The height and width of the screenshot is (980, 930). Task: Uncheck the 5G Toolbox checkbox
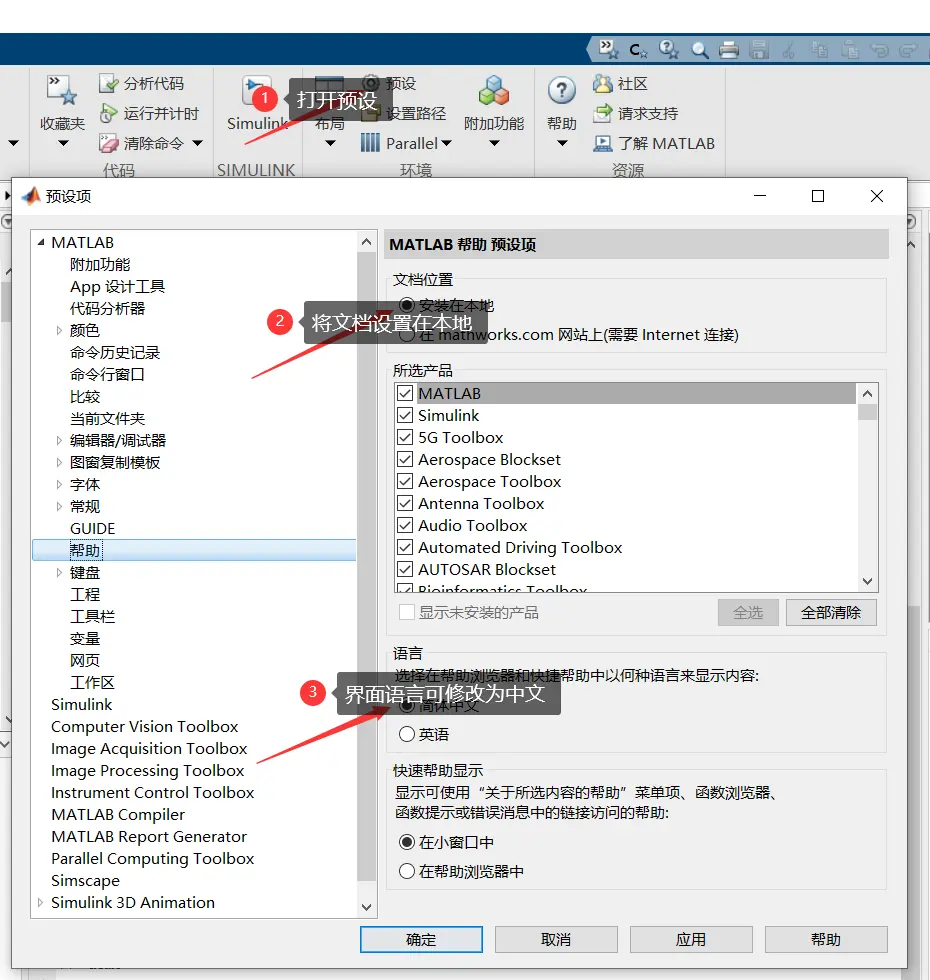click(x=405, y=437)
